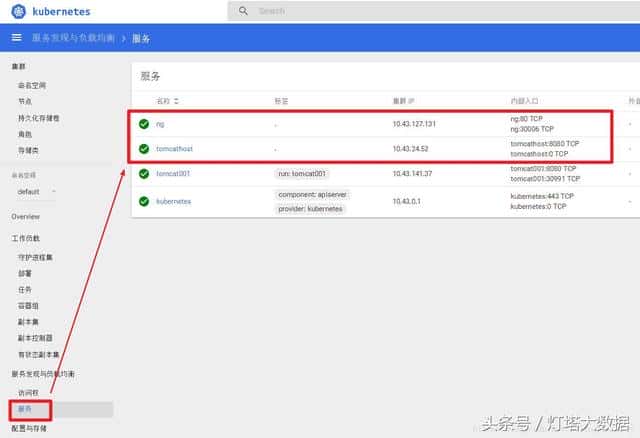Select 工作负载 section in sidebar
Viewport: 640px width, 438px height.
click(x=26, y=238)
